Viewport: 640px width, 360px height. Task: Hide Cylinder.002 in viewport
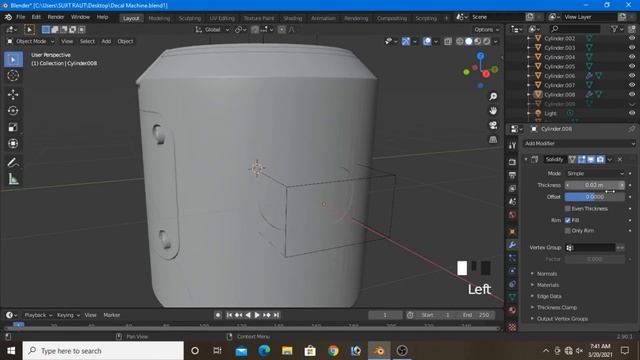632,38
